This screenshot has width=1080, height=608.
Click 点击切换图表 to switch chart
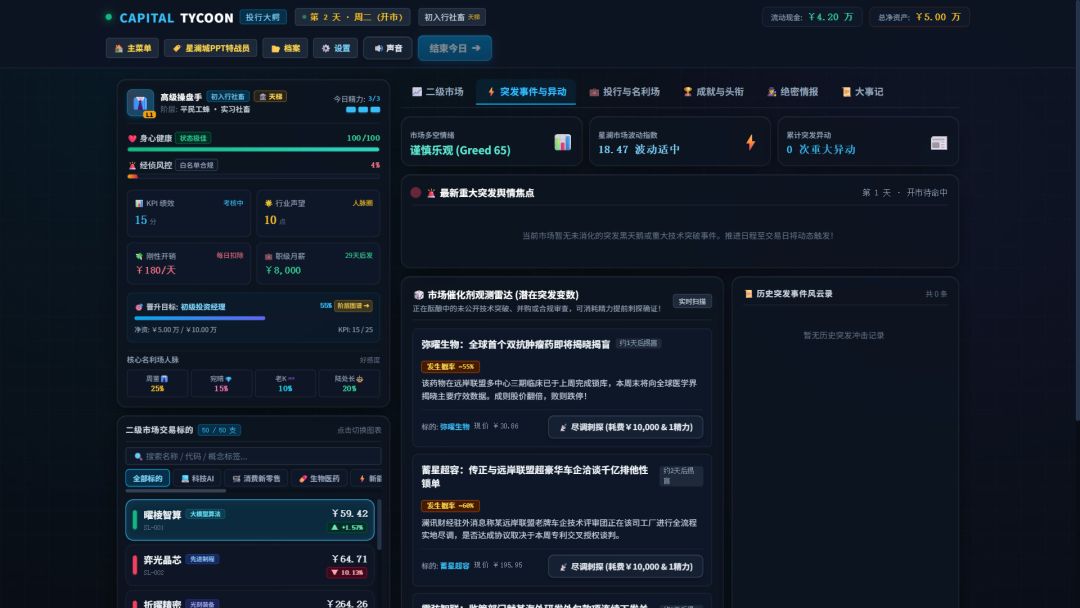point(359,430)
